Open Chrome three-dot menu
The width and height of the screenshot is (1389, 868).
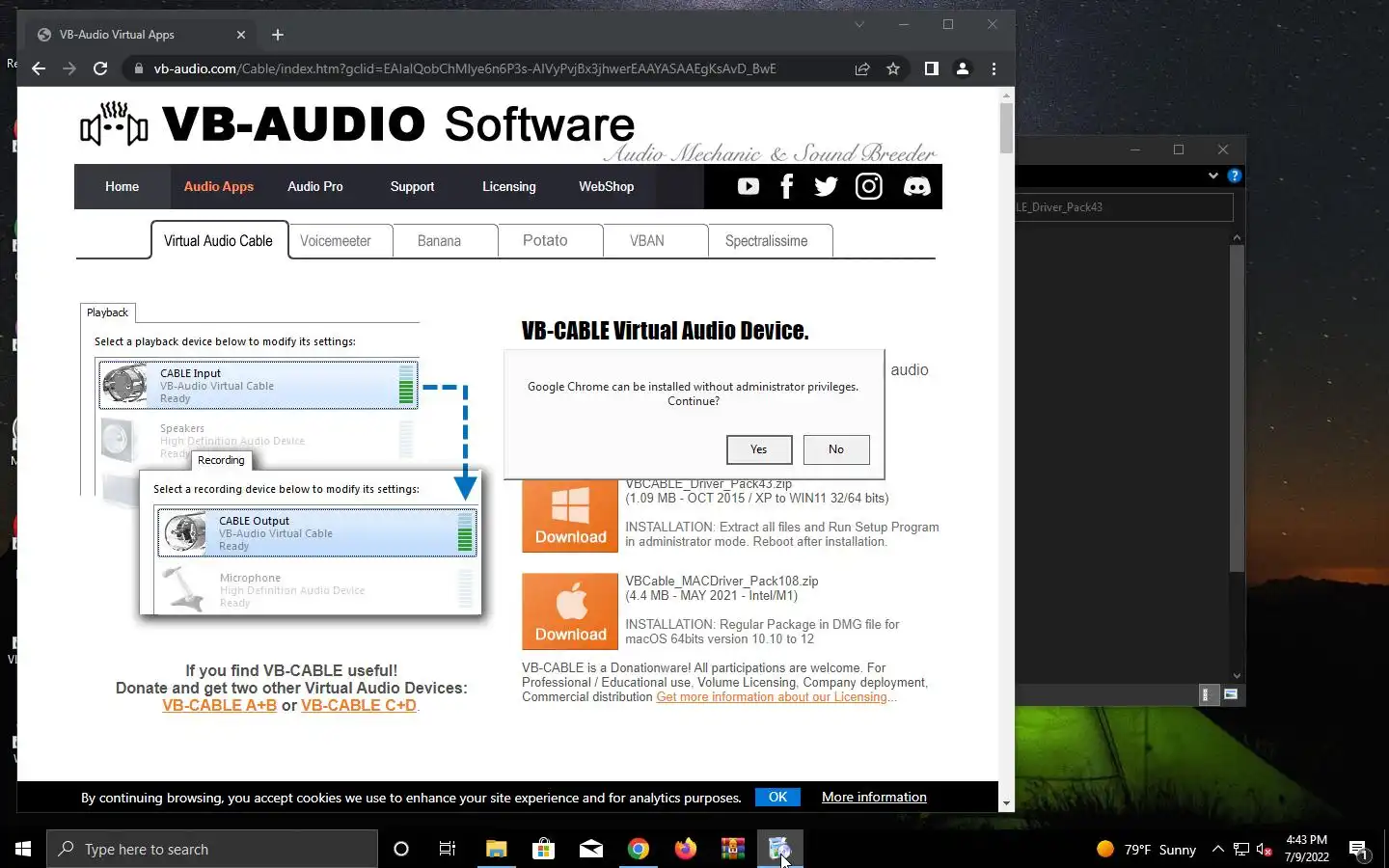click(x=994, y=68)
